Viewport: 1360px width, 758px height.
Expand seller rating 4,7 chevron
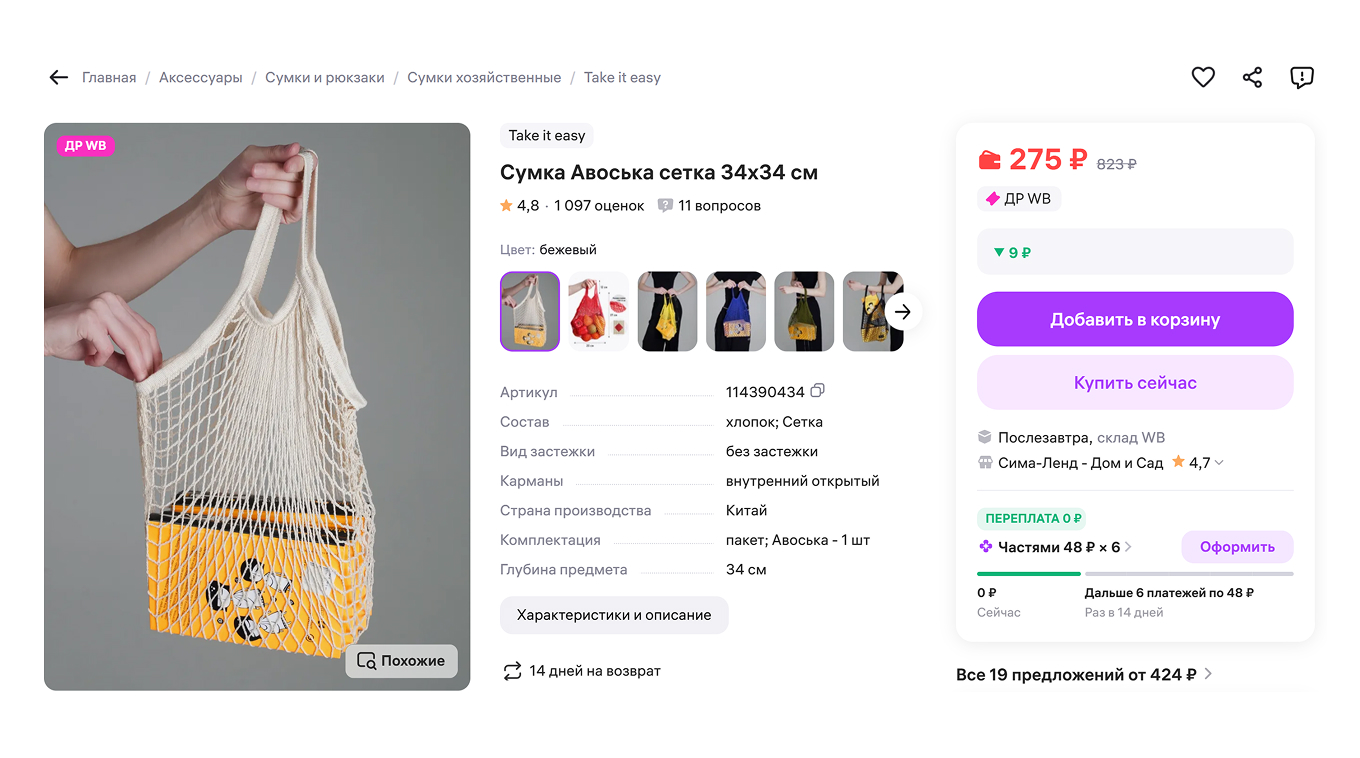(1219, 463)
